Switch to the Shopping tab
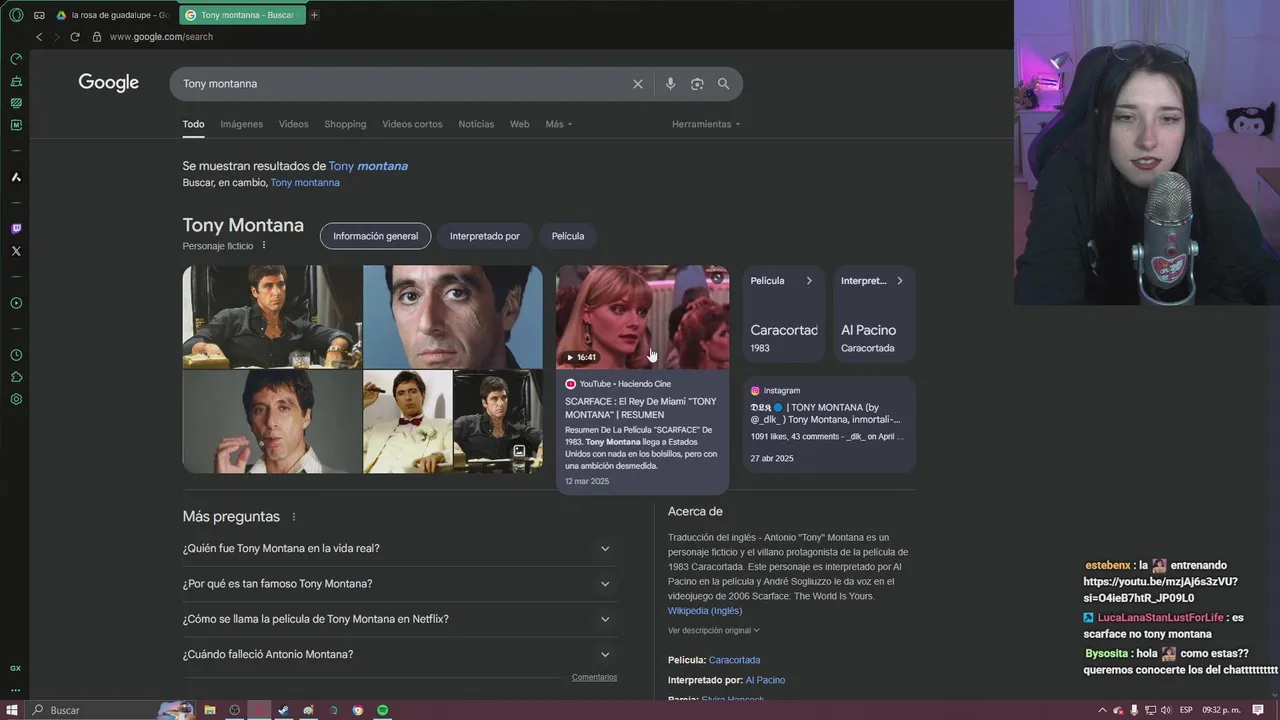Screen dimensions: 1280x720 click(345, 124)
